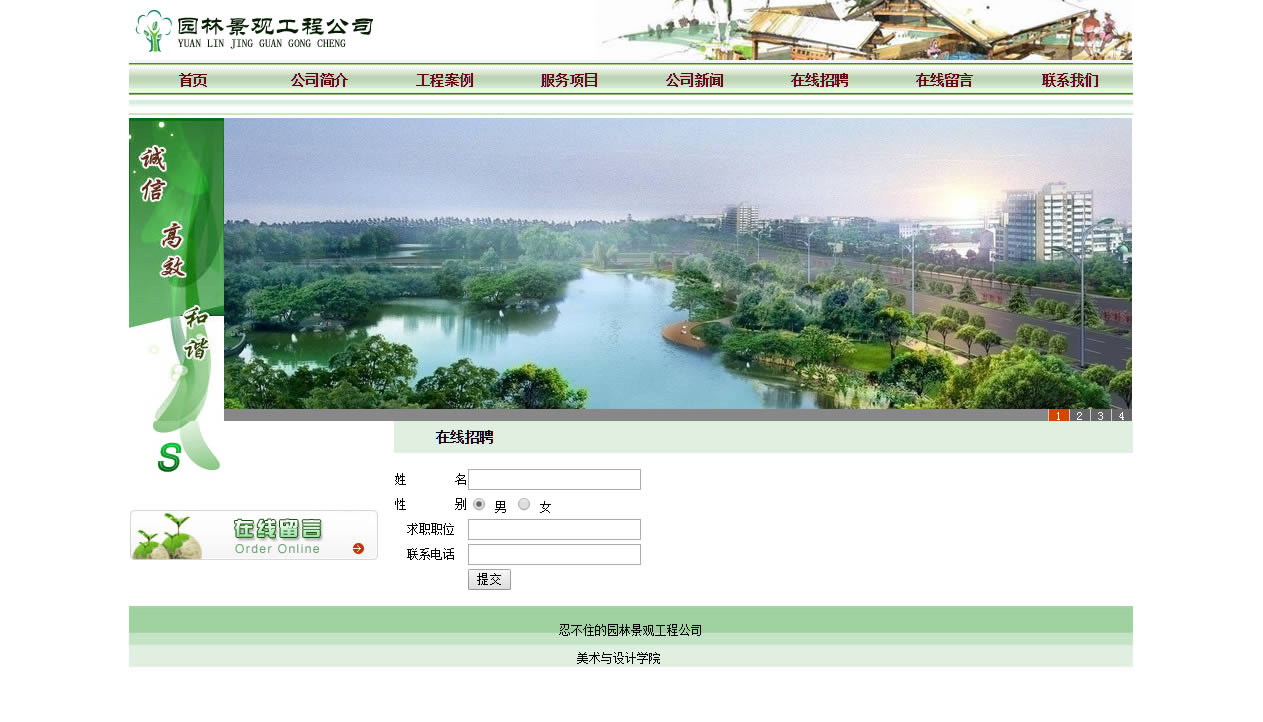Select the 女 gender radio button
The image size is (1263, 722).
pos(524,504)
